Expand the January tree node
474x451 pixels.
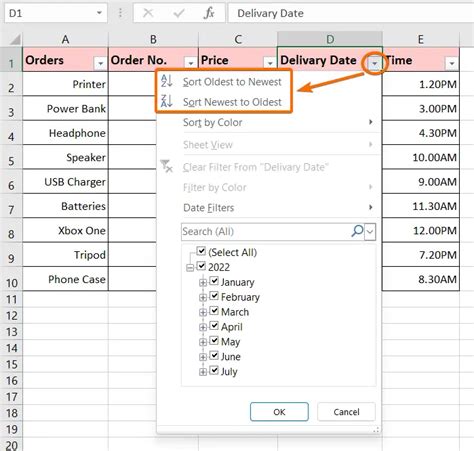[x=203, y=283]
